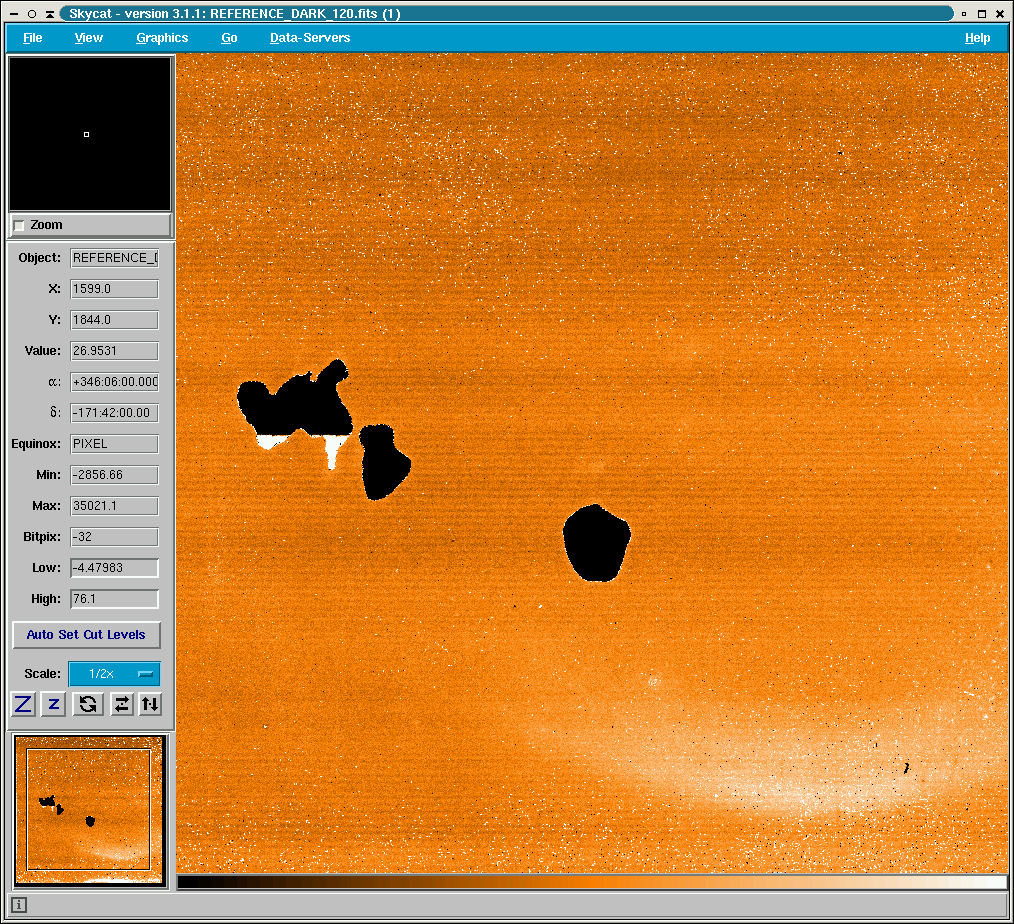
Task: Open the File menu
Action: [33, 38]
